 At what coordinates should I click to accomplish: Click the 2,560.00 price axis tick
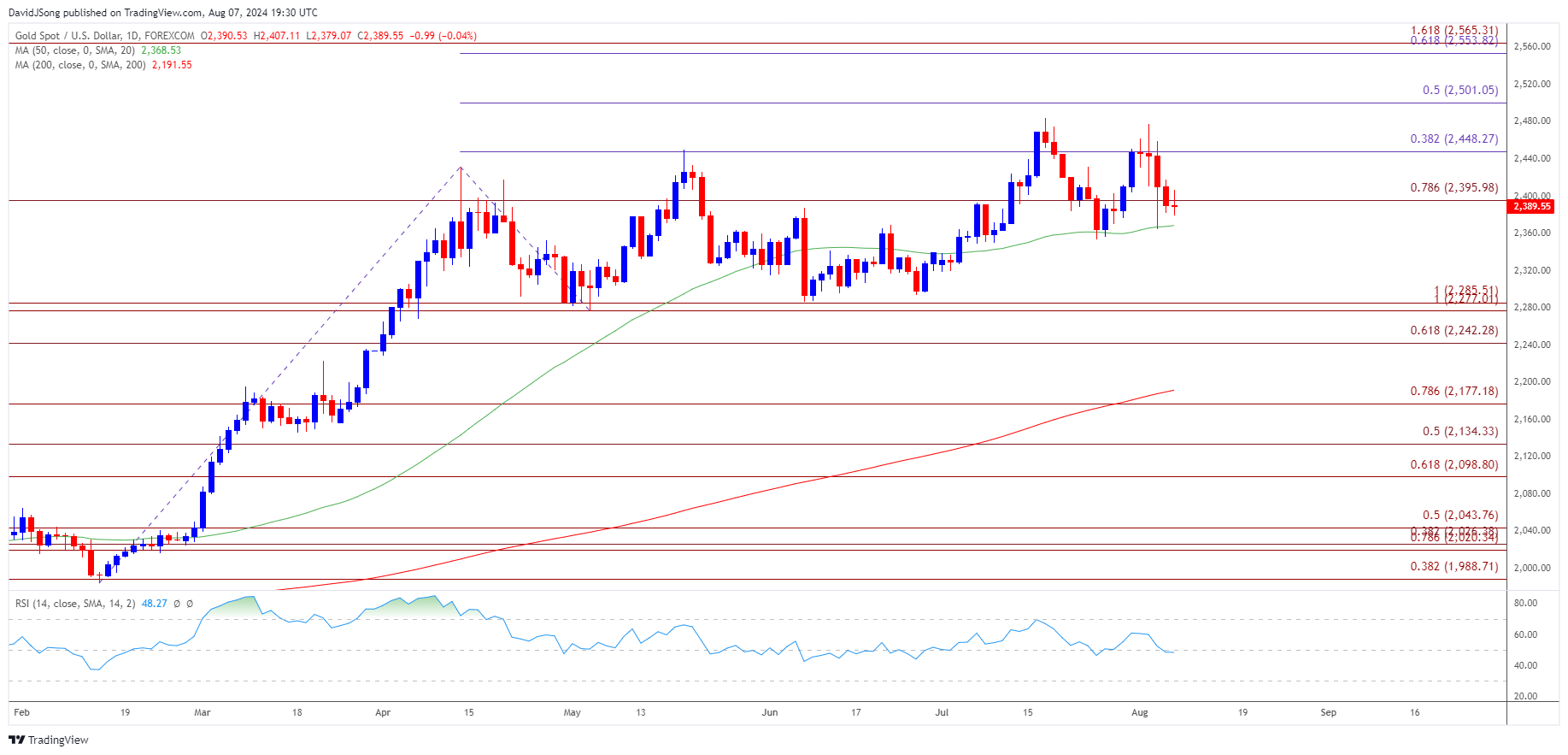coord(1531,46)
